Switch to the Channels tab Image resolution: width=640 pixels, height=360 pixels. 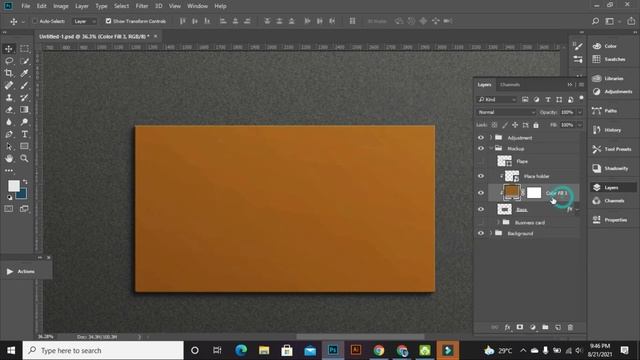pos(510,85)
